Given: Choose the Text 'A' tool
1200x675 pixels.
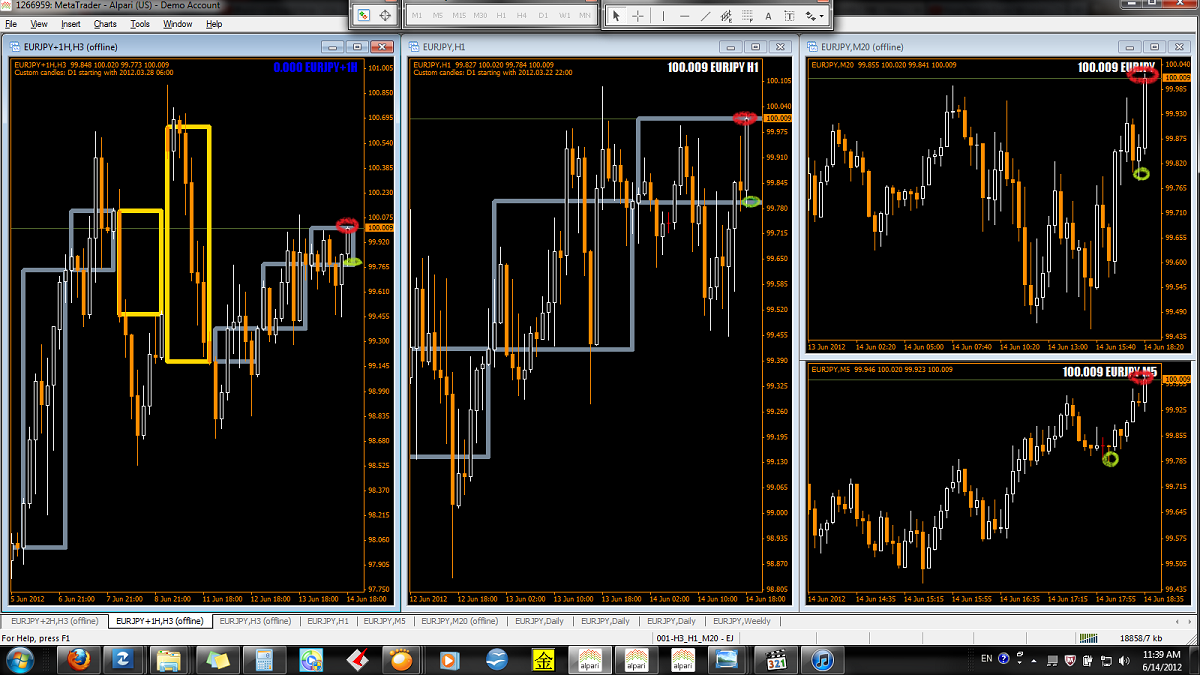Looking at the screenshot, I should coord(768,16).
